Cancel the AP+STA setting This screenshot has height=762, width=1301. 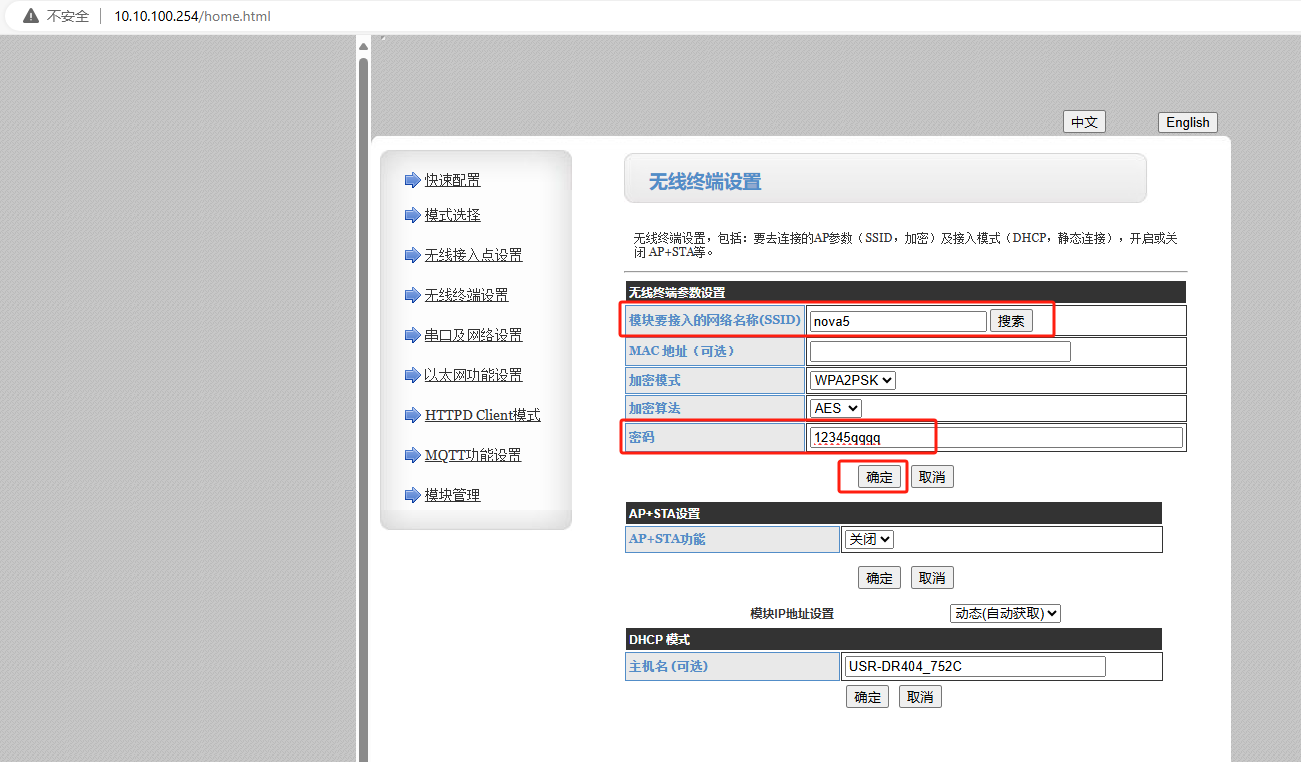(932, 578)
